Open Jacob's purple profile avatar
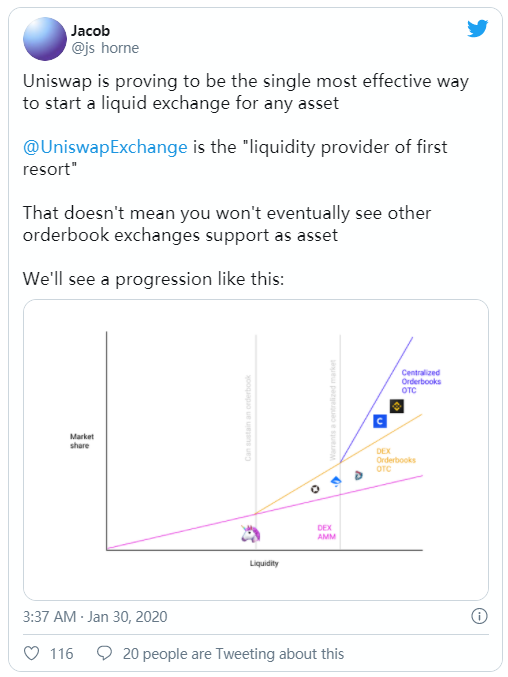This screenshot has height=677, width=508. pos(45,39)
